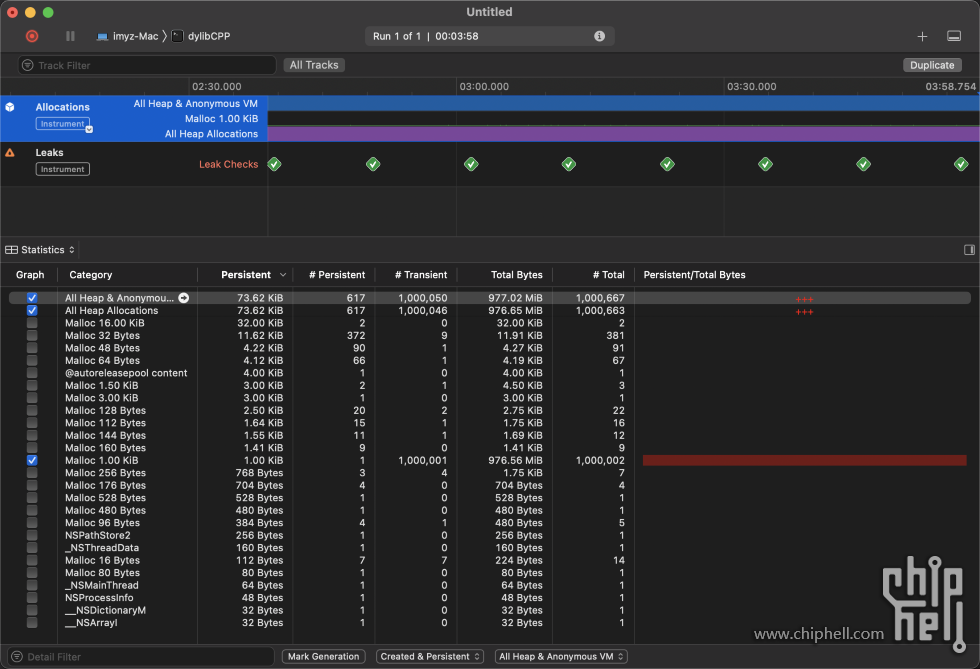The width and height of the screenshot is (980, 669).
Task: Toggle the inspector sidebar icon
Action: pyautogui.click(x=969, y=249)
